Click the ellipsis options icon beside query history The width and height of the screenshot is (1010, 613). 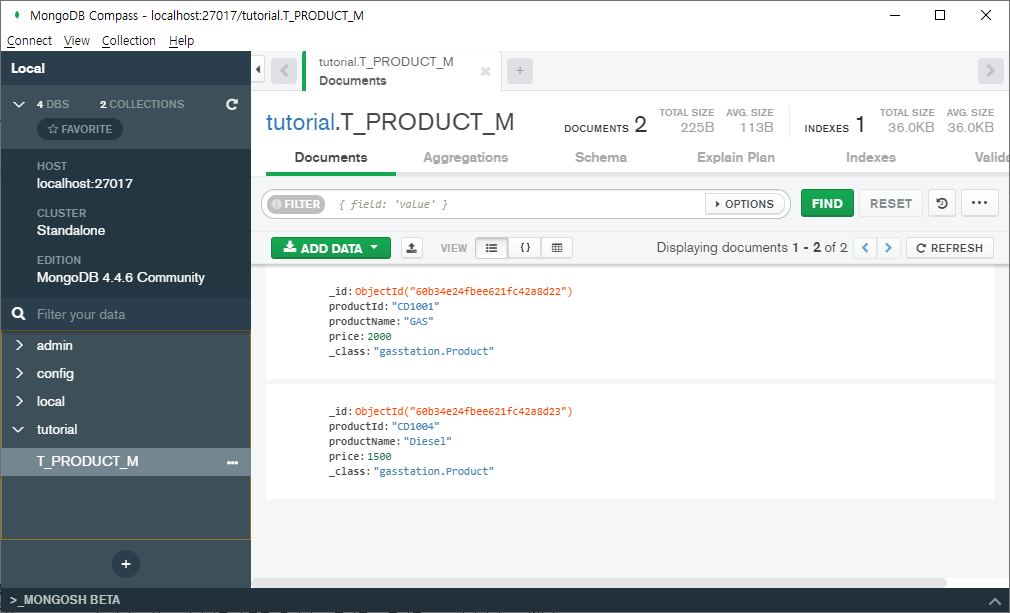click(980, 203)
